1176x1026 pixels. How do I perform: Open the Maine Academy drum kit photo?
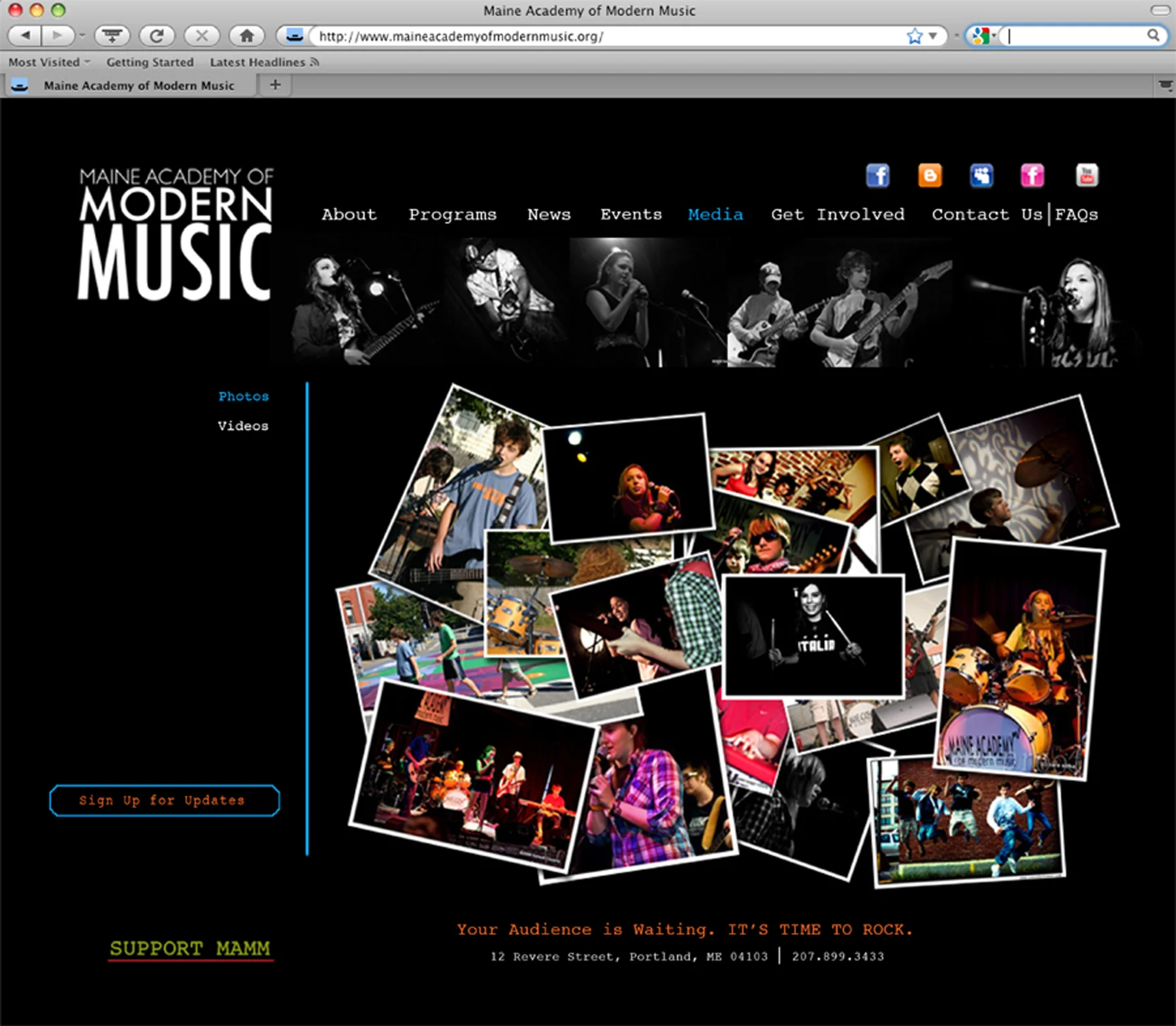click(x=1019, y=660)
